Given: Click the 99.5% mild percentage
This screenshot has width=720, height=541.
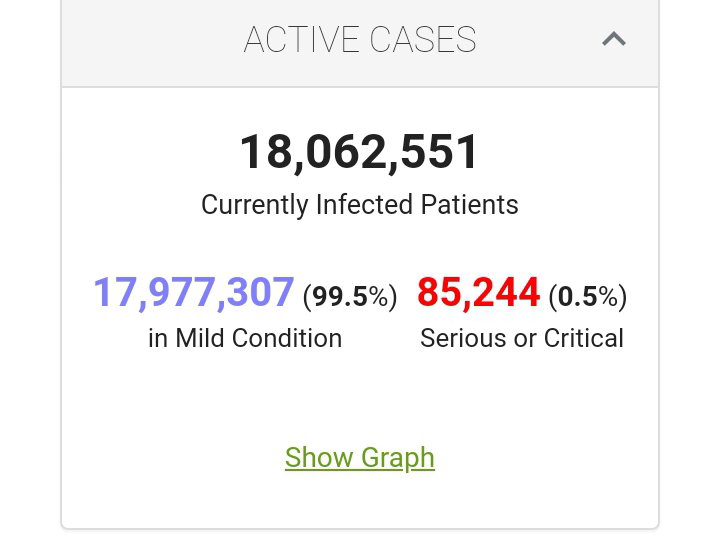Looking at the screenshot, I should pyautogui.click(x=350, y=296).
